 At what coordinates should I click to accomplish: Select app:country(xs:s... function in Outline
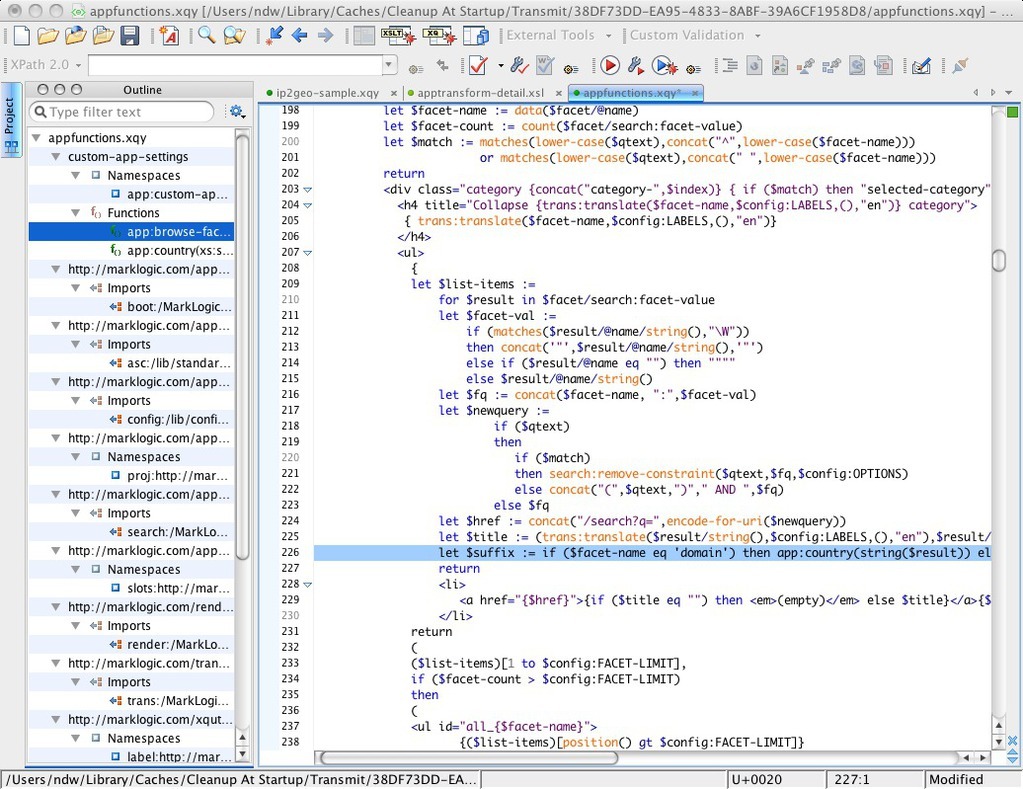(131, 251)
